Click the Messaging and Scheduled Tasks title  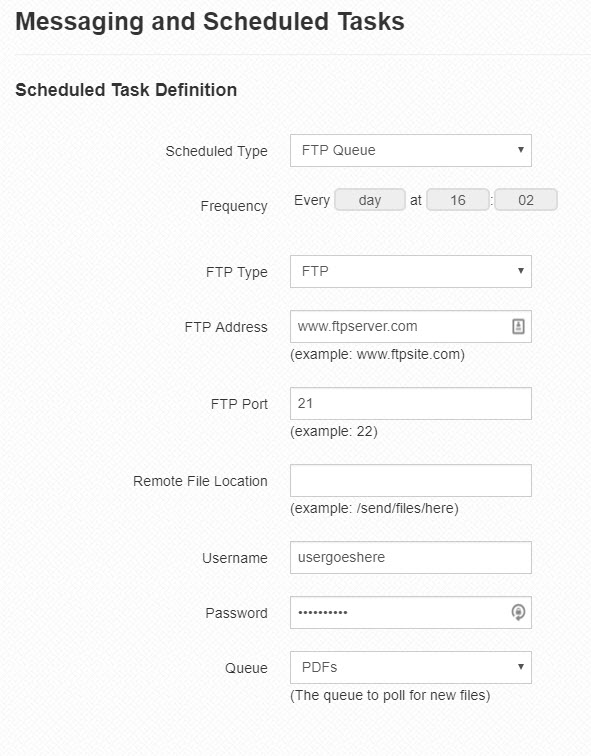[x=210, y=22]
